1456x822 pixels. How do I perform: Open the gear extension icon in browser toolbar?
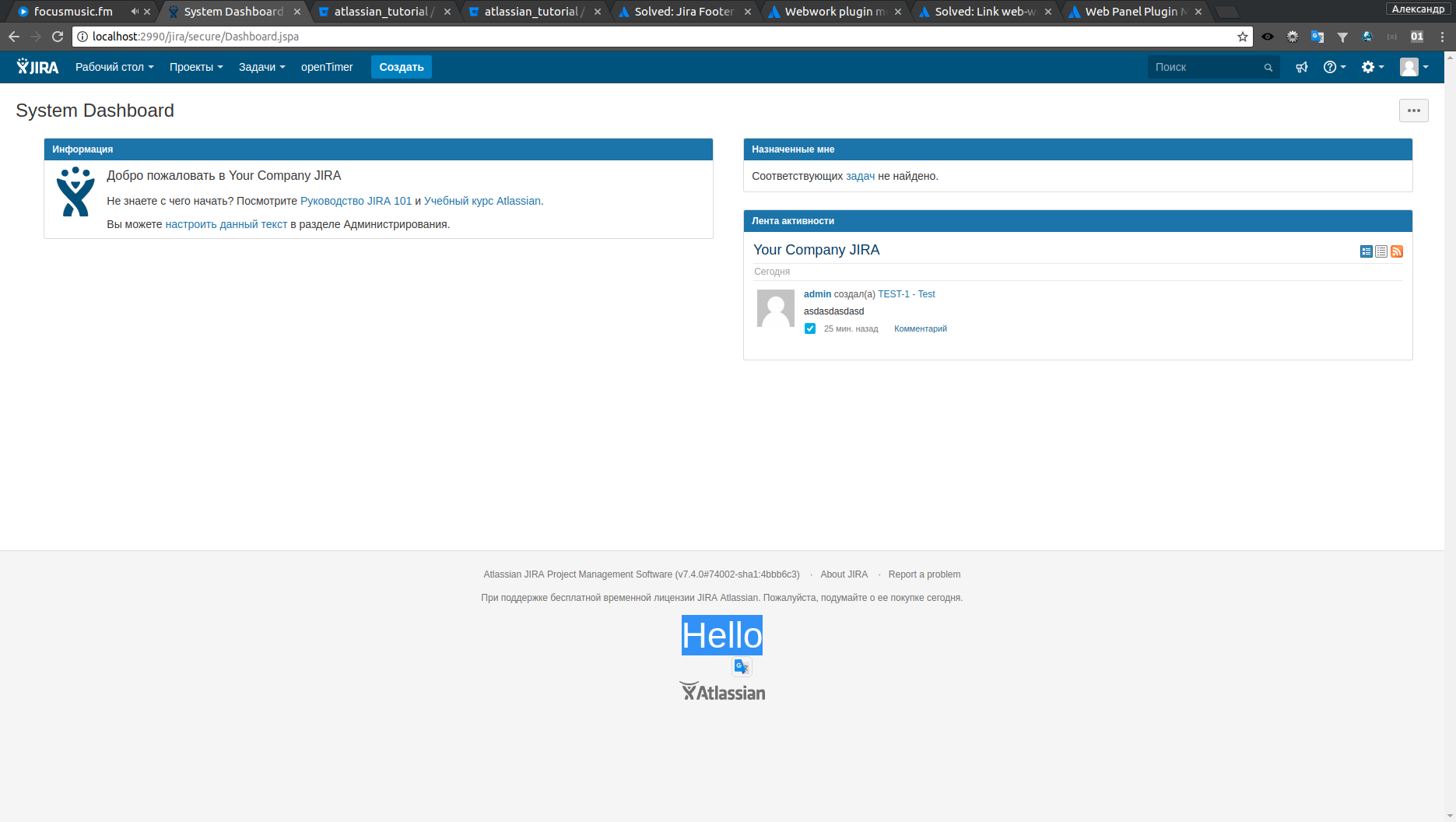click(x=1293, y=37)
